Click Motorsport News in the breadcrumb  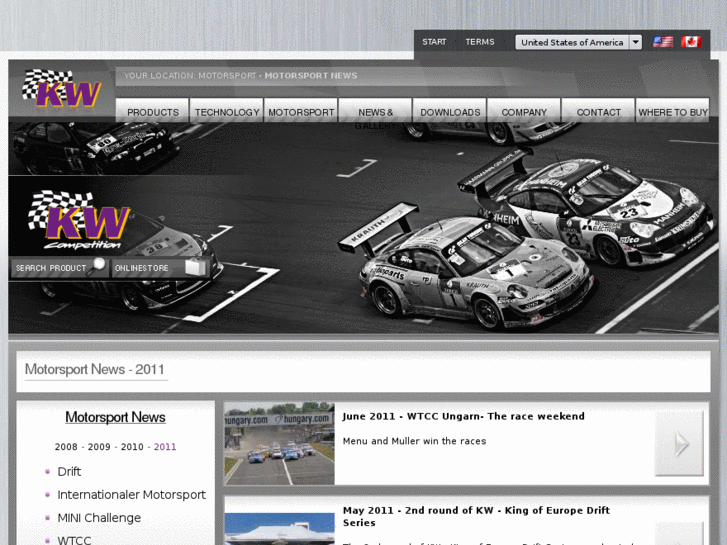(311, 75)
